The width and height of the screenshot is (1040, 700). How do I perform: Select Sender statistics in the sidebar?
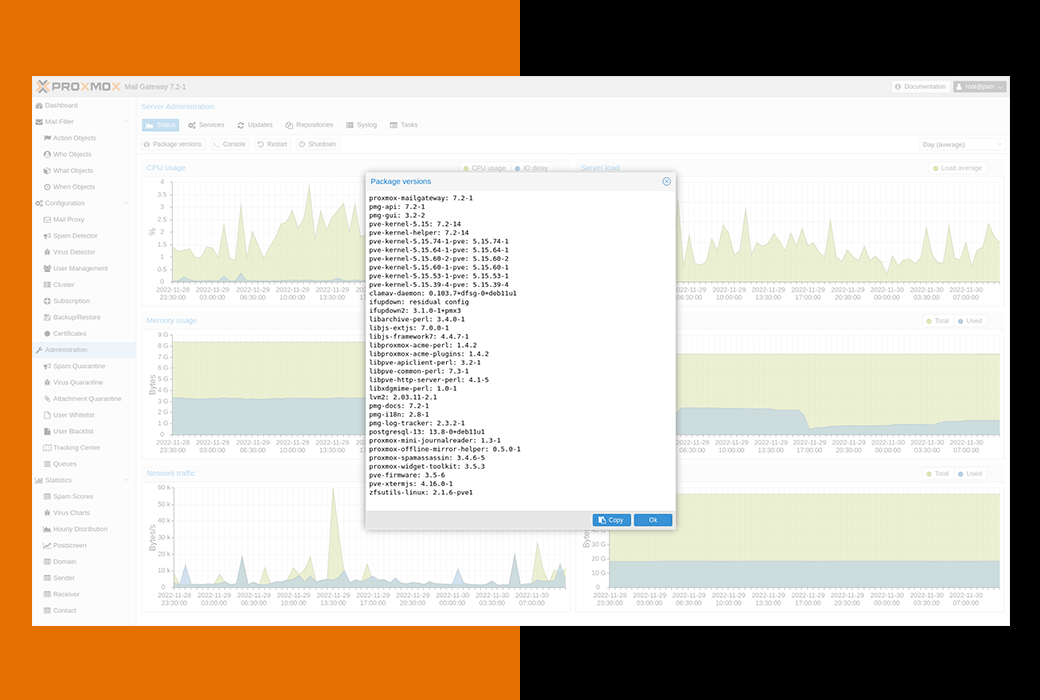(x=64, y=578)
